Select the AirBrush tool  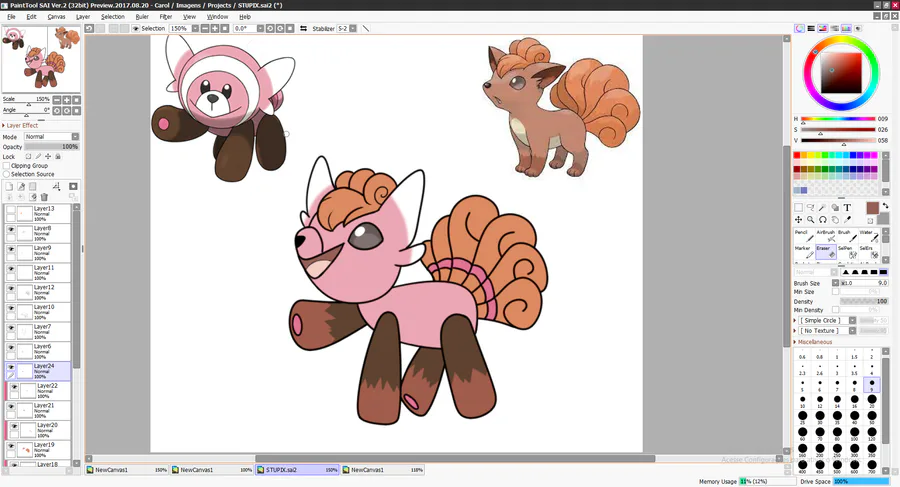pyautogui.click(x=825, y=235)
